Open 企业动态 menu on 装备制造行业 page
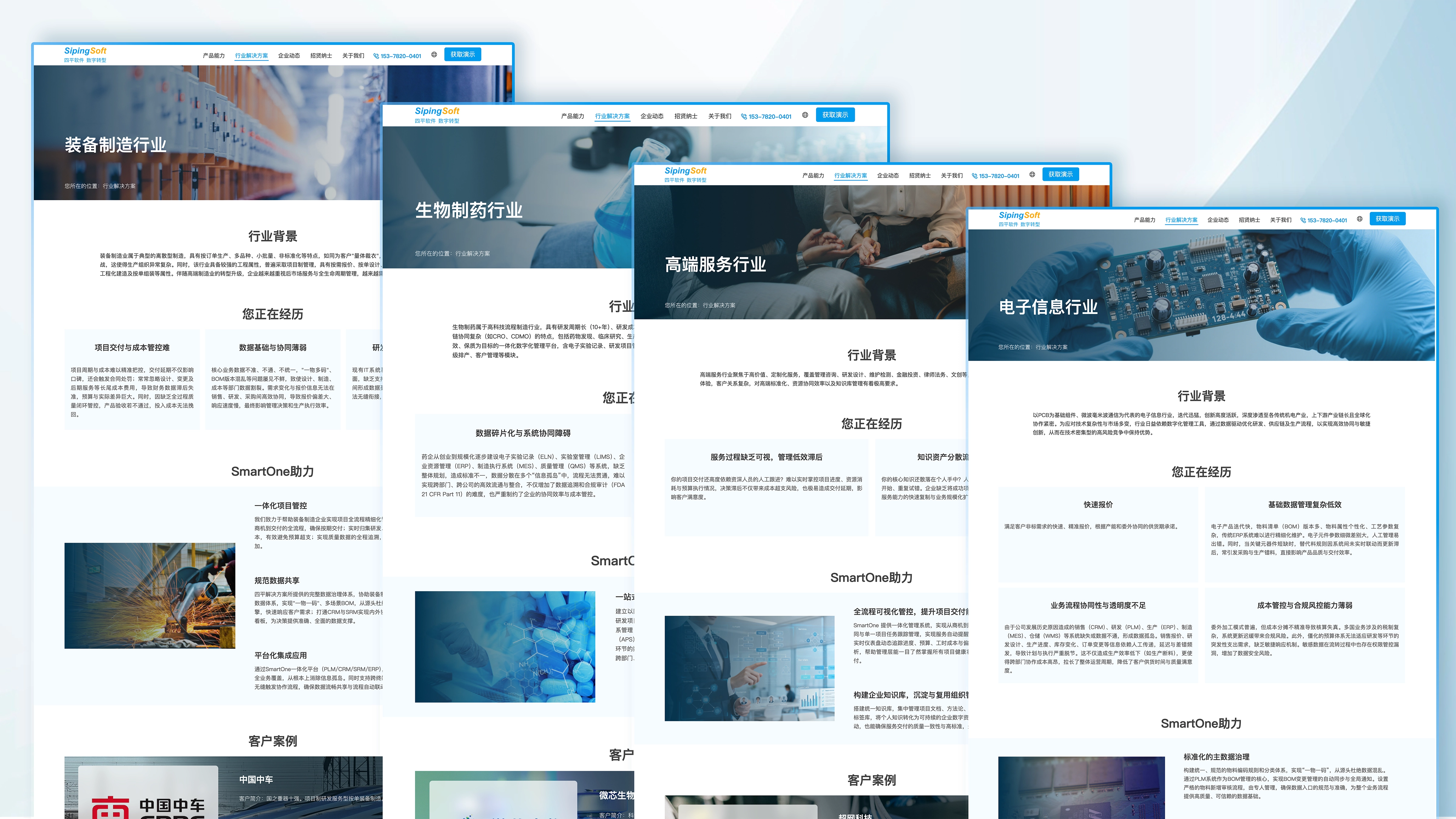This screenshot has width=1456, height=819. point(289,56)
